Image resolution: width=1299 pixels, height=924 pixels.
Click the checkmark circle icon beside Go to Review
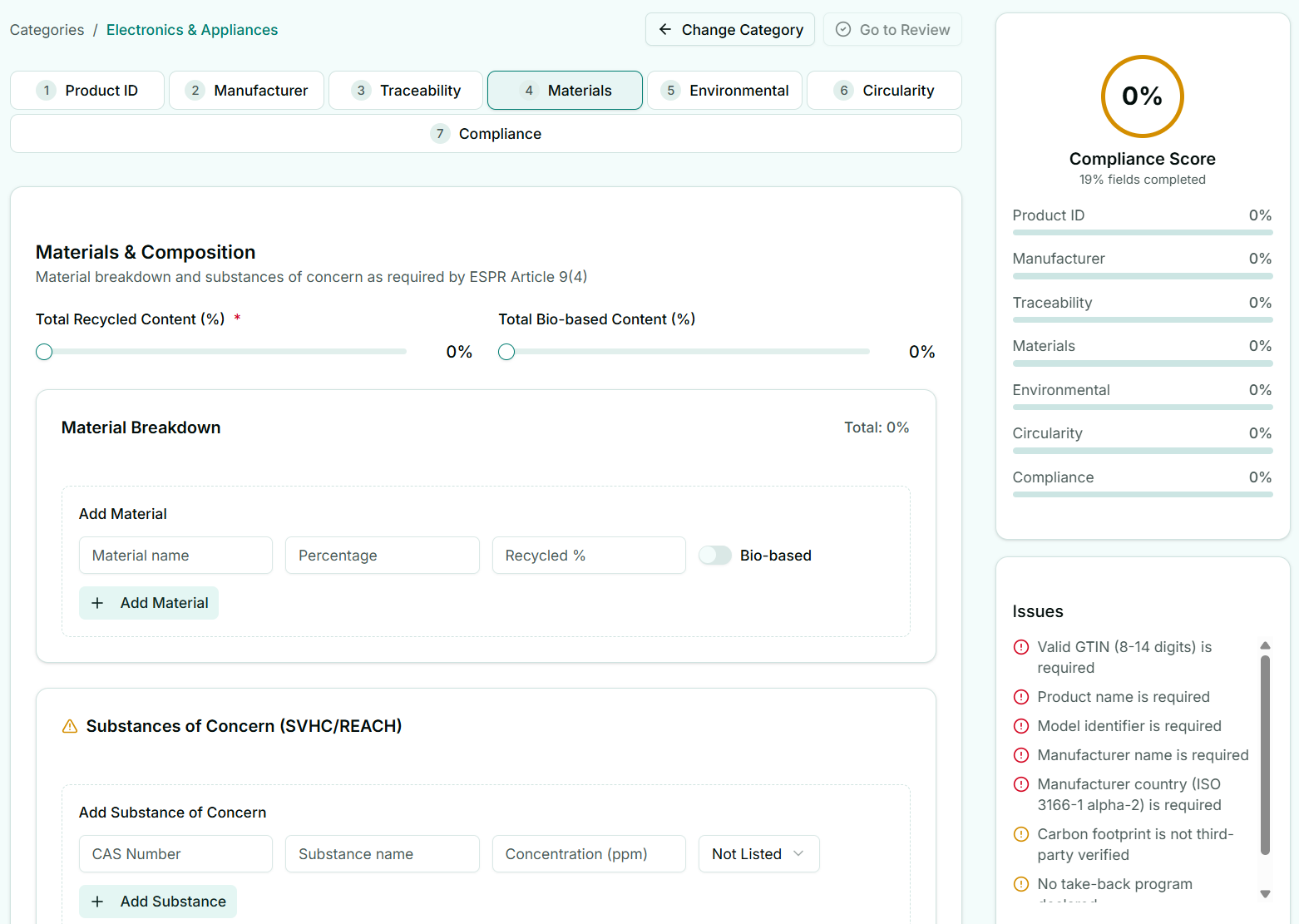click(x=842, y=30)
